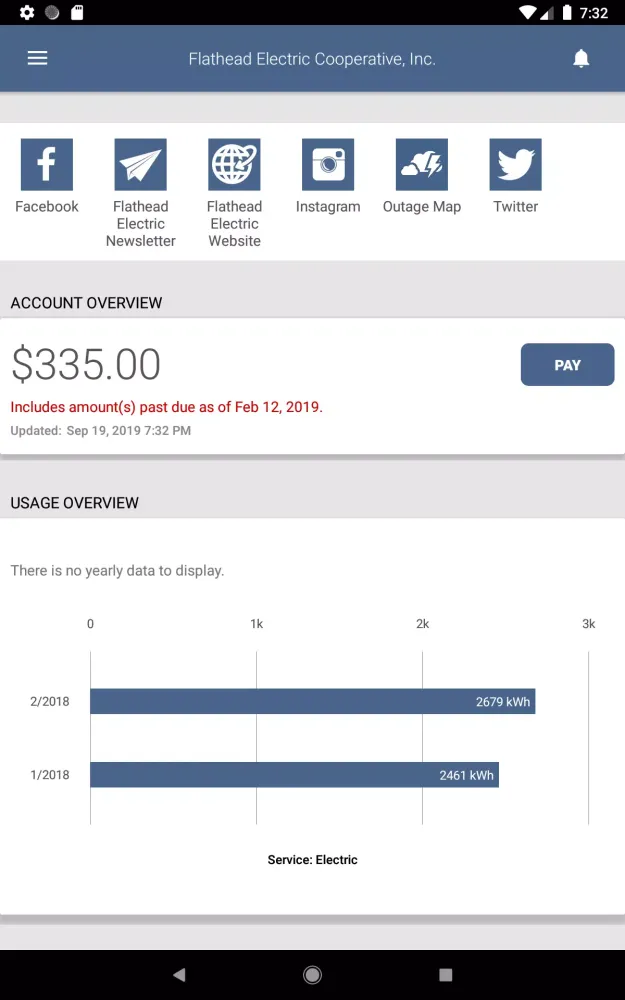Tap the Flathead Electric Cooperative title
This screenshot has width=625, height=1000.
(312, 58)
